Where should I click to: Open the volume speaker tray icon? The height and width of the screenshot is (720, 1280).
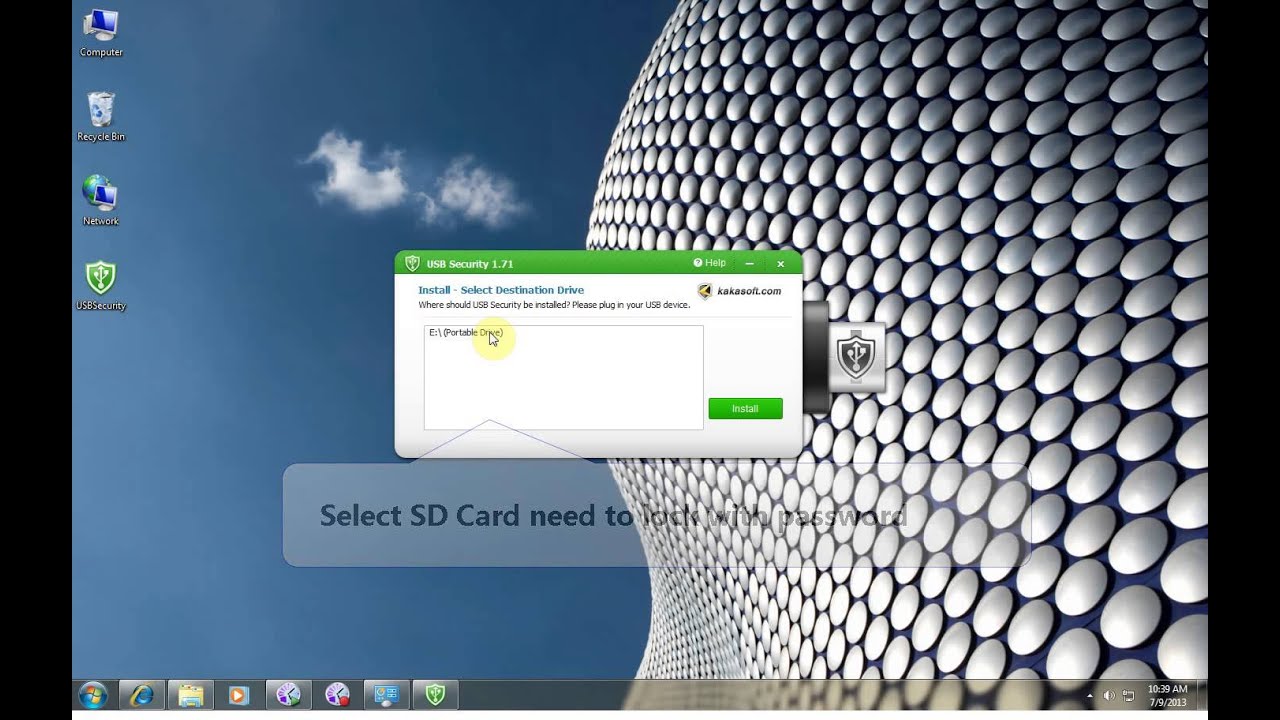point(1108,695)
